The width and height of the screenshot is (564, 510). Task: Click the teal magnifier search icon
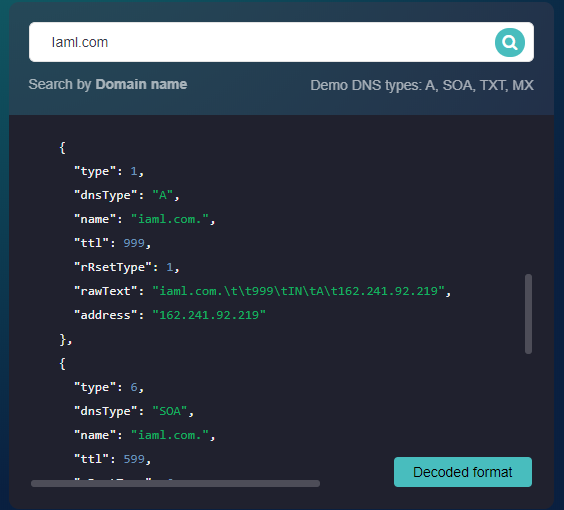pos(509,42)
